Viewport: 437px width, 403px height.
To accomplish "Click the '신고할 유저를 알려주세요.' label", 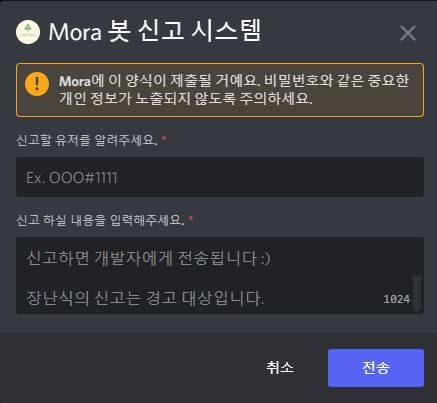I will [x=87, y=140].
